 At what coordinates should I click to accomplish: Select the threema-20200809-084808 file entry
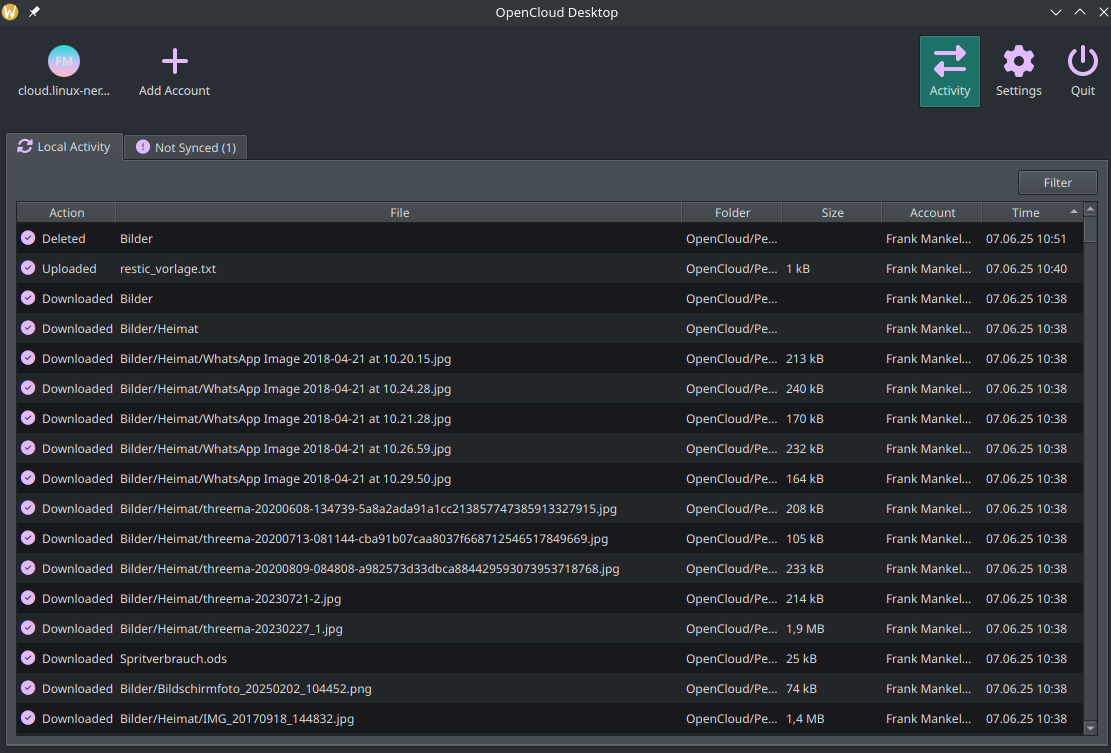click(x=370, y=569)
